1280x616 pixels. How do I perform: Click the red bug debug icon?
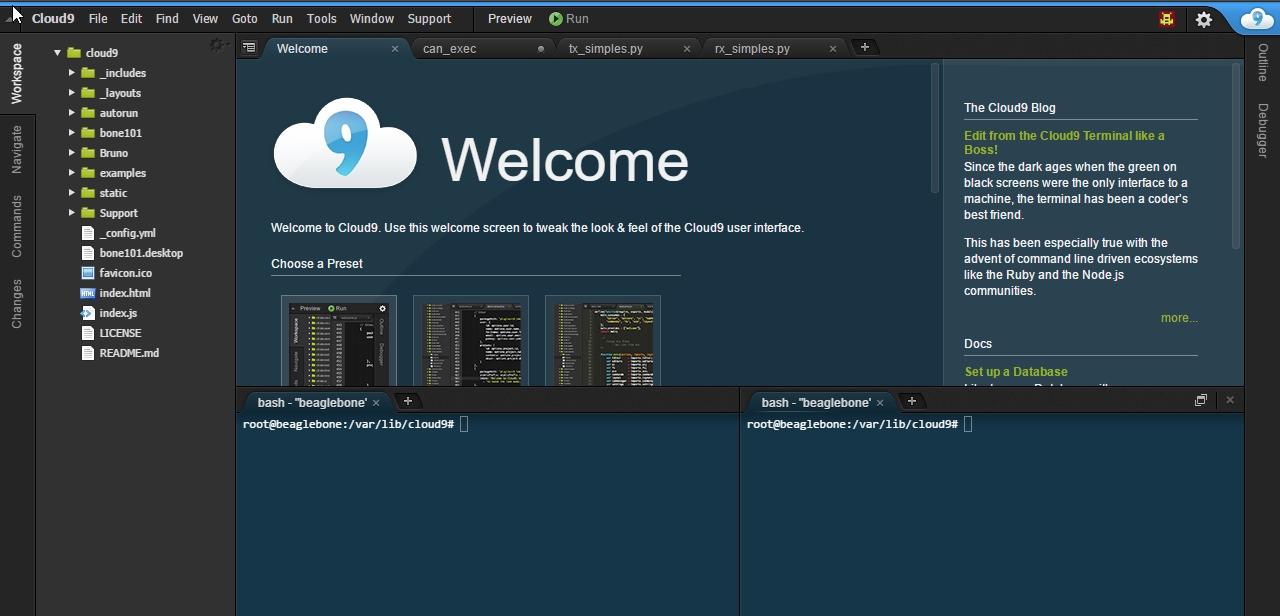1167,19
